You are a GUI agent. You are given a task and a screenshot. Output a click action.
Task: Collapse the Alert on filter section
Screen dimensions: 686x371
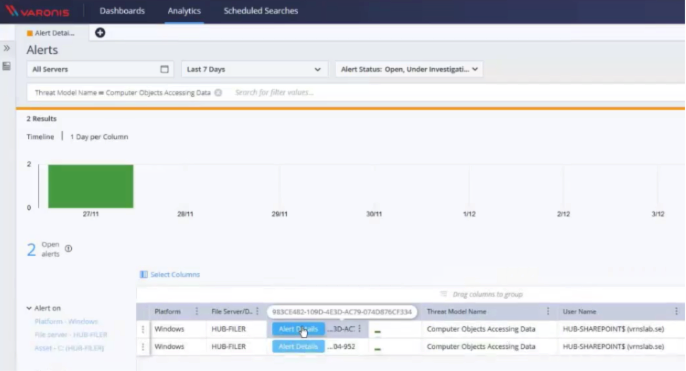coord(29,308)
